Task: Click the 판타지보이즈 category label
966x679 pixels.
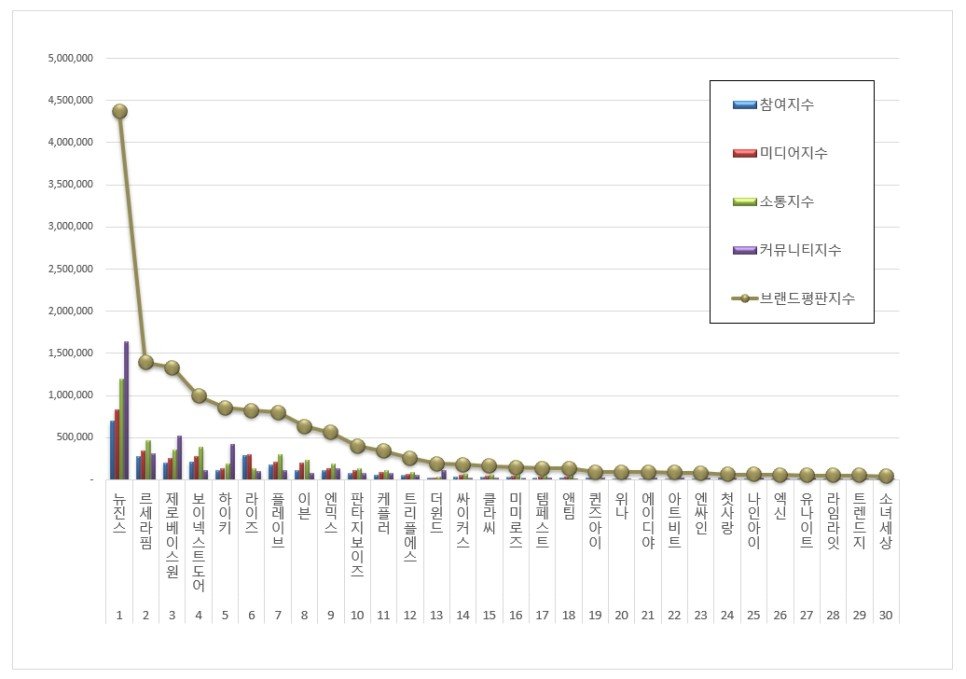Action: [x=357, y=535]
